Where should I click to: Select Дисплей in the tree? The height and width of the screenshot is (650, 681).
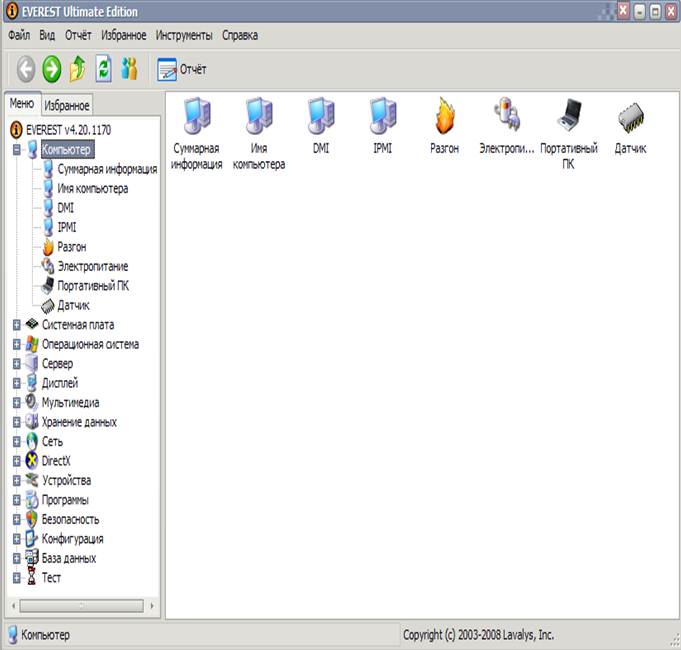(x=60, y=383)
